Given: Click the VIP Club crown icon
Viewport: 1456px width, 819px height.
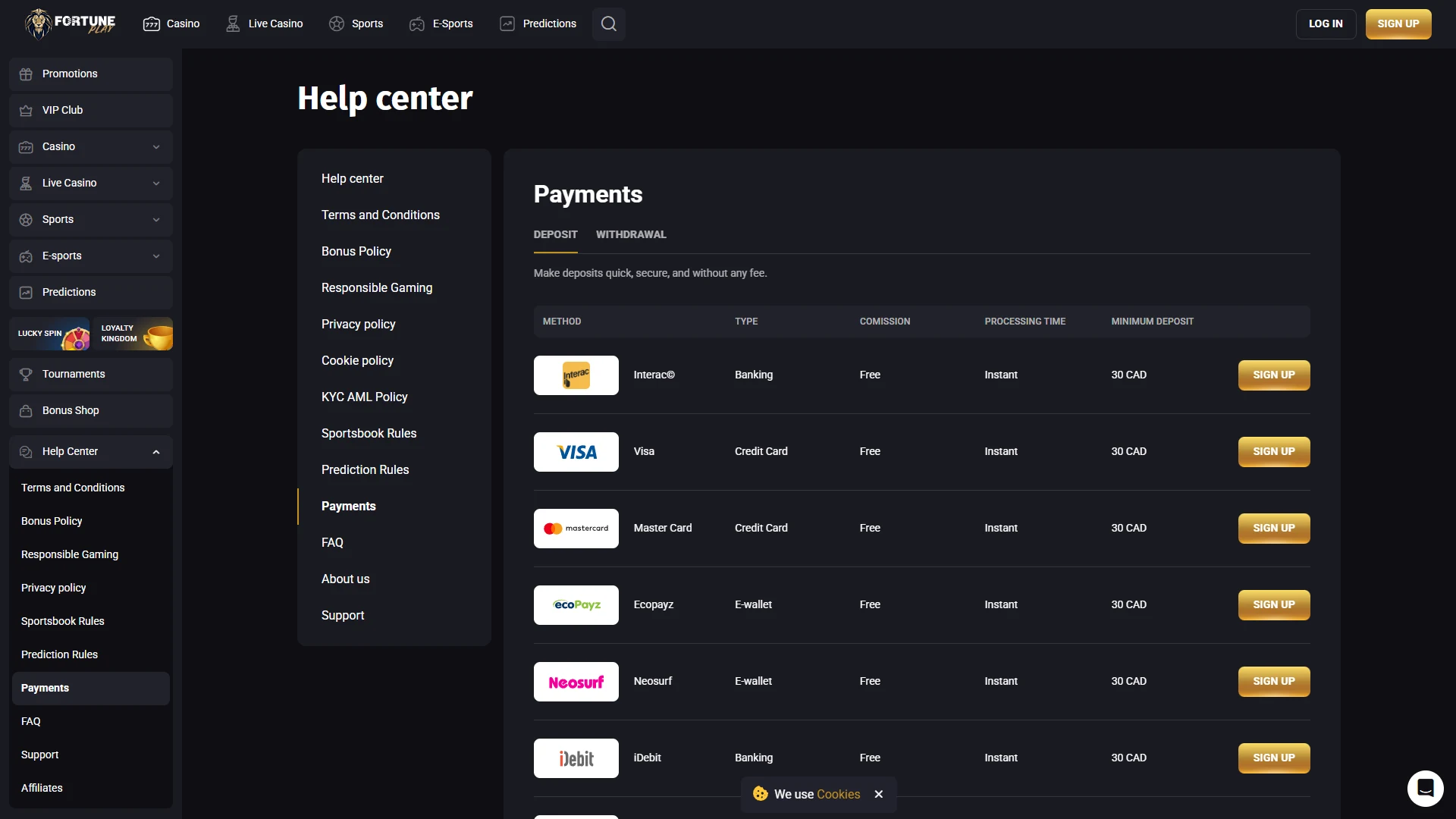Looking at the screenshot, I should point(26,110).
